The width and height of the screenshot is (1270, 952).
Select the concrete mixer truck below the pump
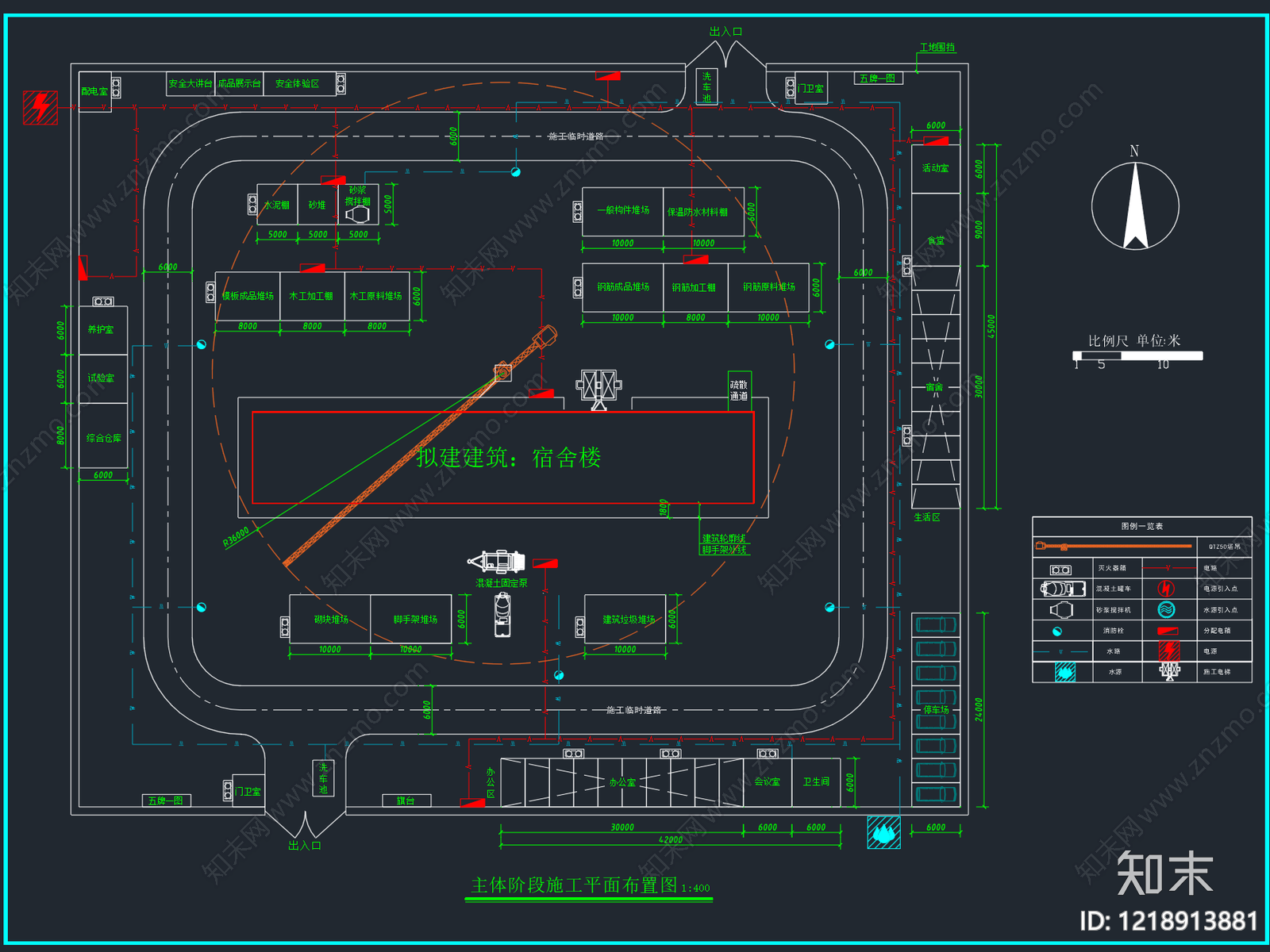click(502, 614)
